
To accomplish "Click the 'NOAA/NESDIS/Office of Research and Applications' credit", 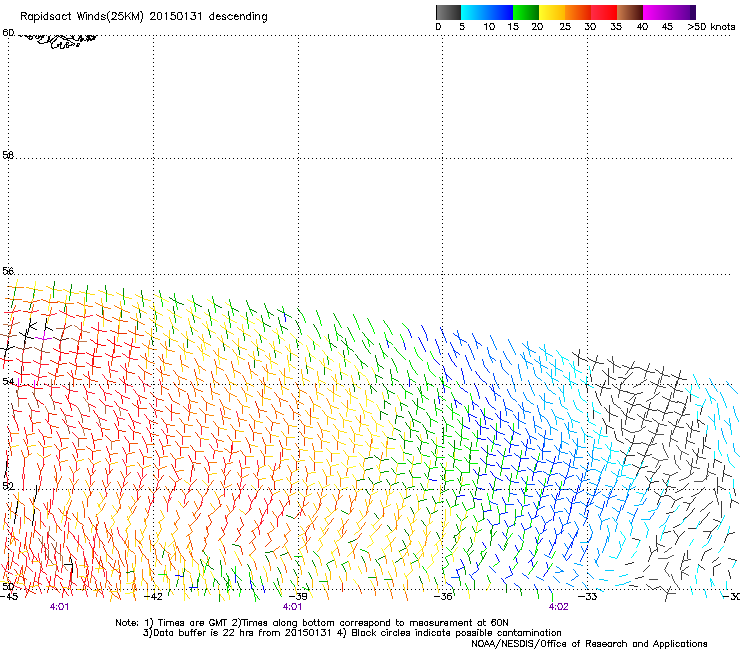I will 589,644.
